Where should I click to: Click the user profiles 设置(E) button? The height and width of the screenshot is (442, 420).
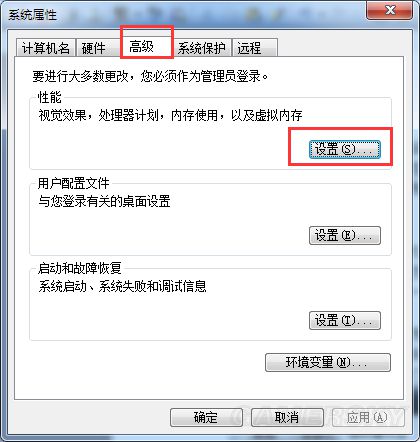coord(345,236)
